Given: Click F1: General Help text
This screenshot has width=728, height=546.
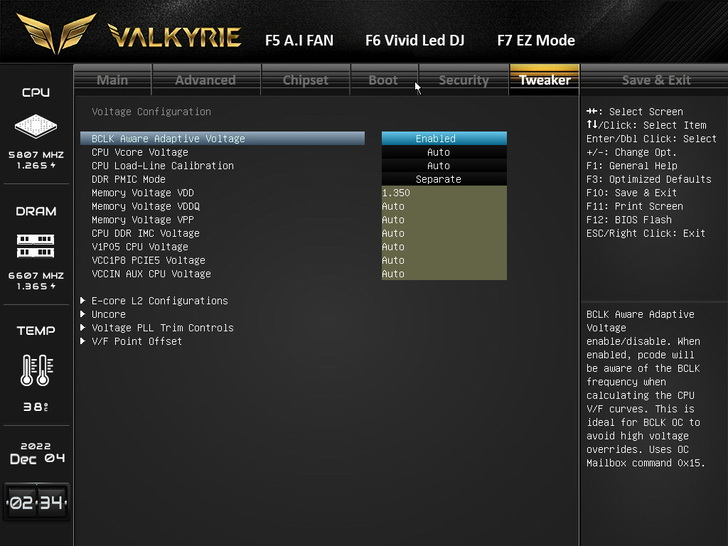Looking at the screenshot, I should coord(631,166).
